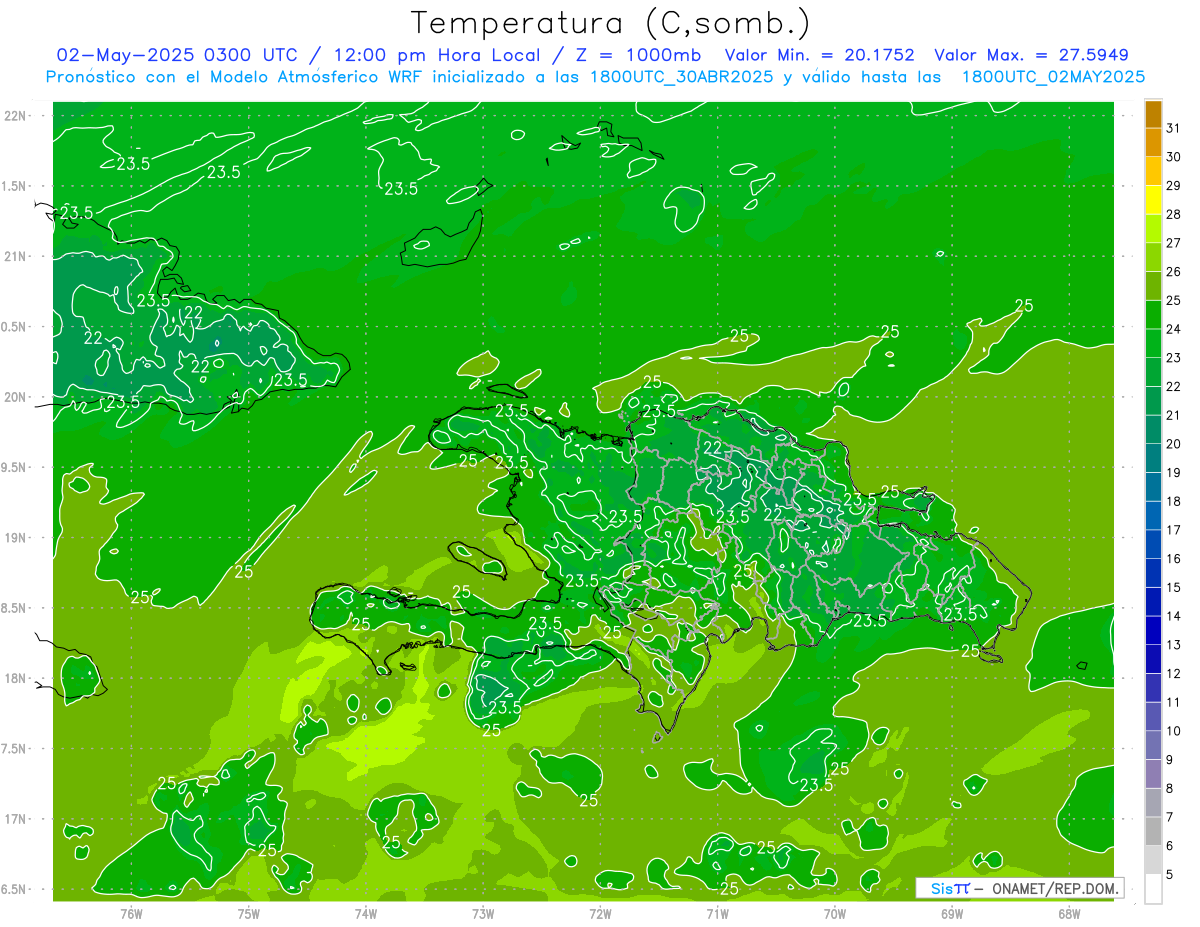Image resolution: width=1200 pixels, height=927 pixels.
Task: Click the Temperatura (C,somb.) title
Action: pos(611,23)
